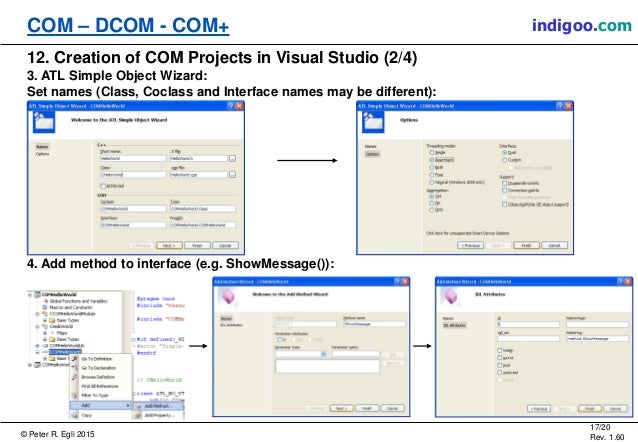
Task: Select aggregation Only radio button
Action: pos(431,210)
